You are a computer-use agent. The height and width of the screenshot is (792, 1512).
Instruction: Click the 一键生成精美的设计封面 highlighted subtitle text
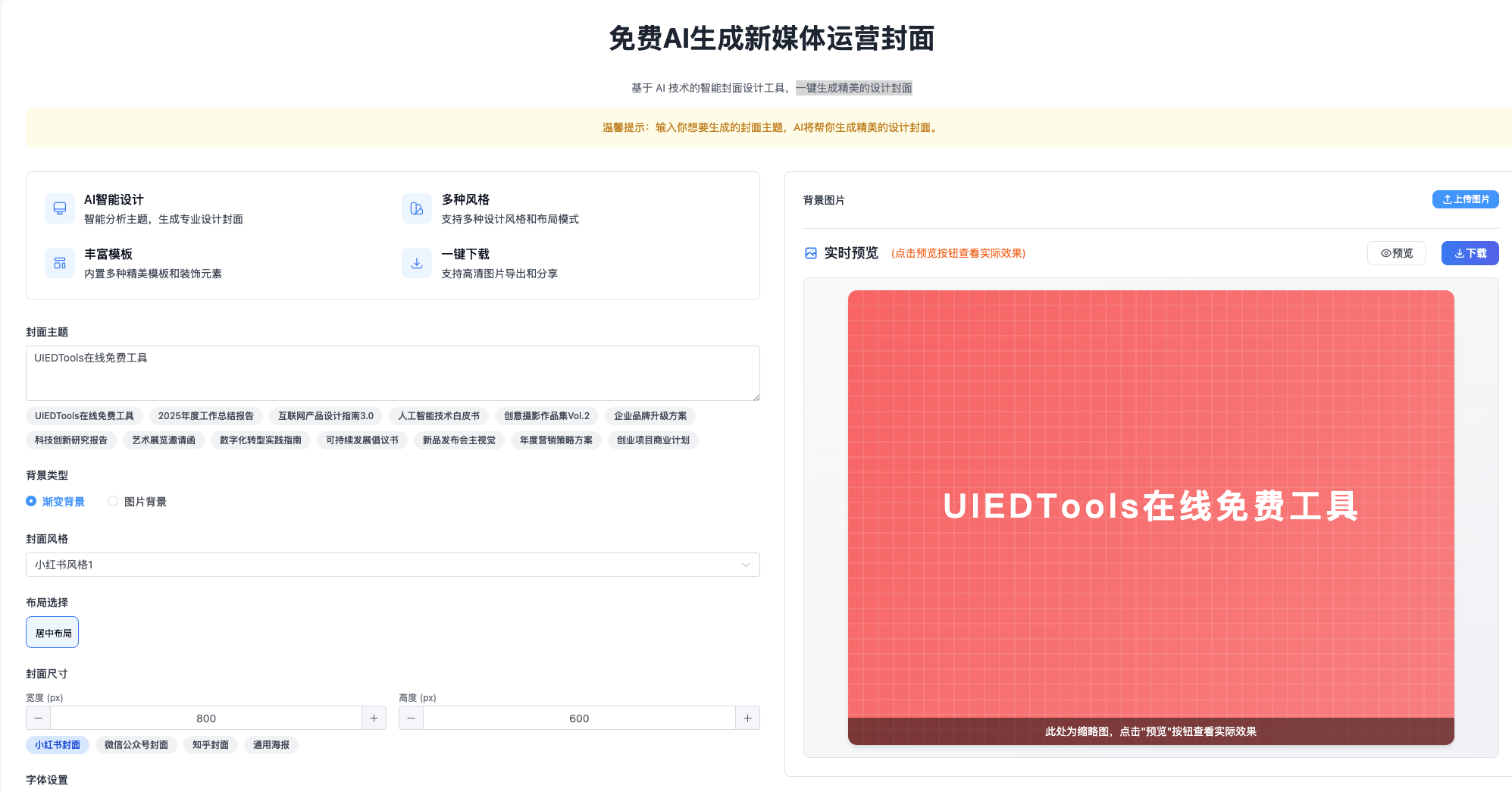coord(854,88)
